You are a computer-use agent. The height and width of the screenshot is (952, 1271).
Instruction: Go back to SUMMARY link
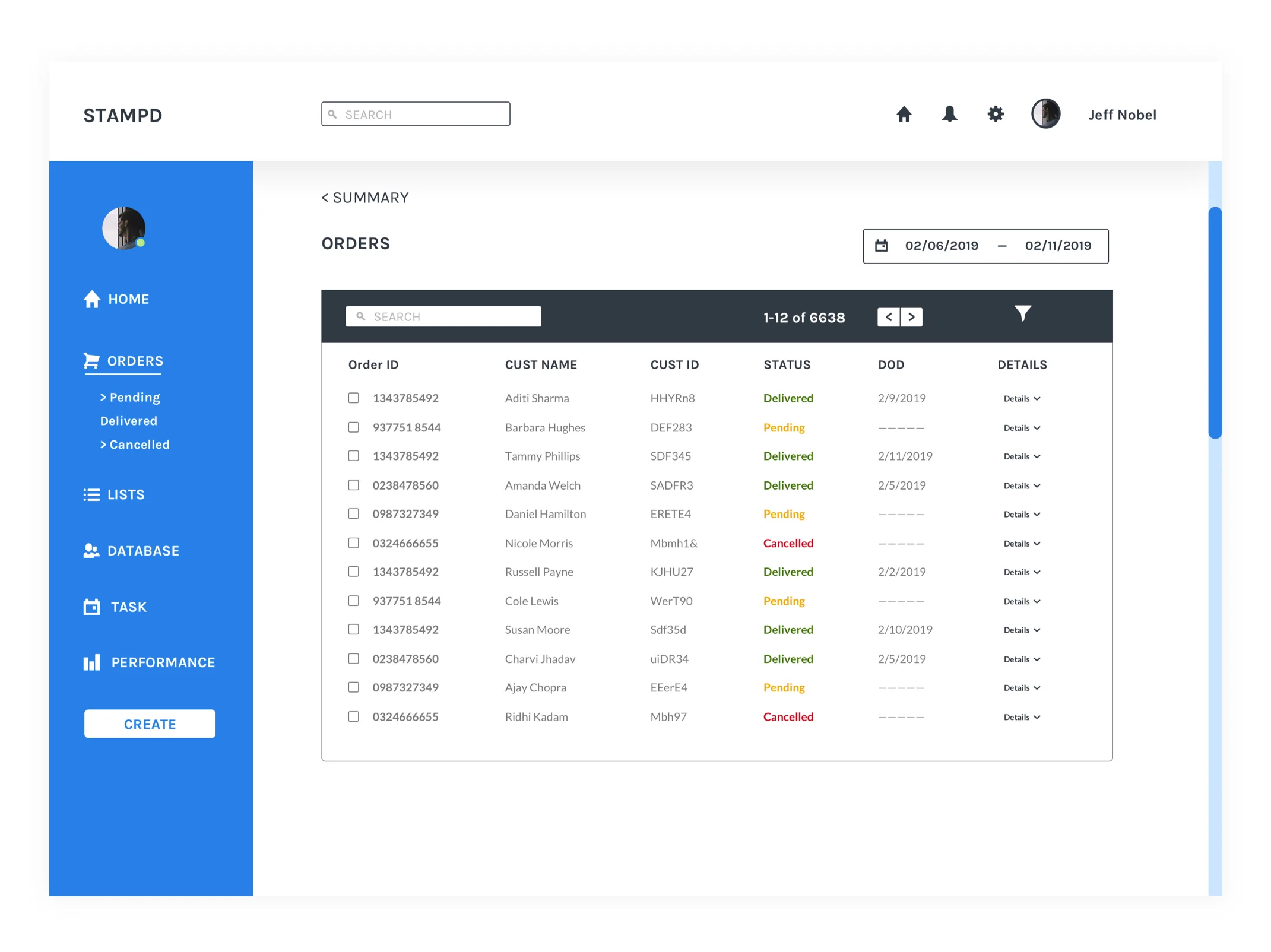click(x=365, y=198)
